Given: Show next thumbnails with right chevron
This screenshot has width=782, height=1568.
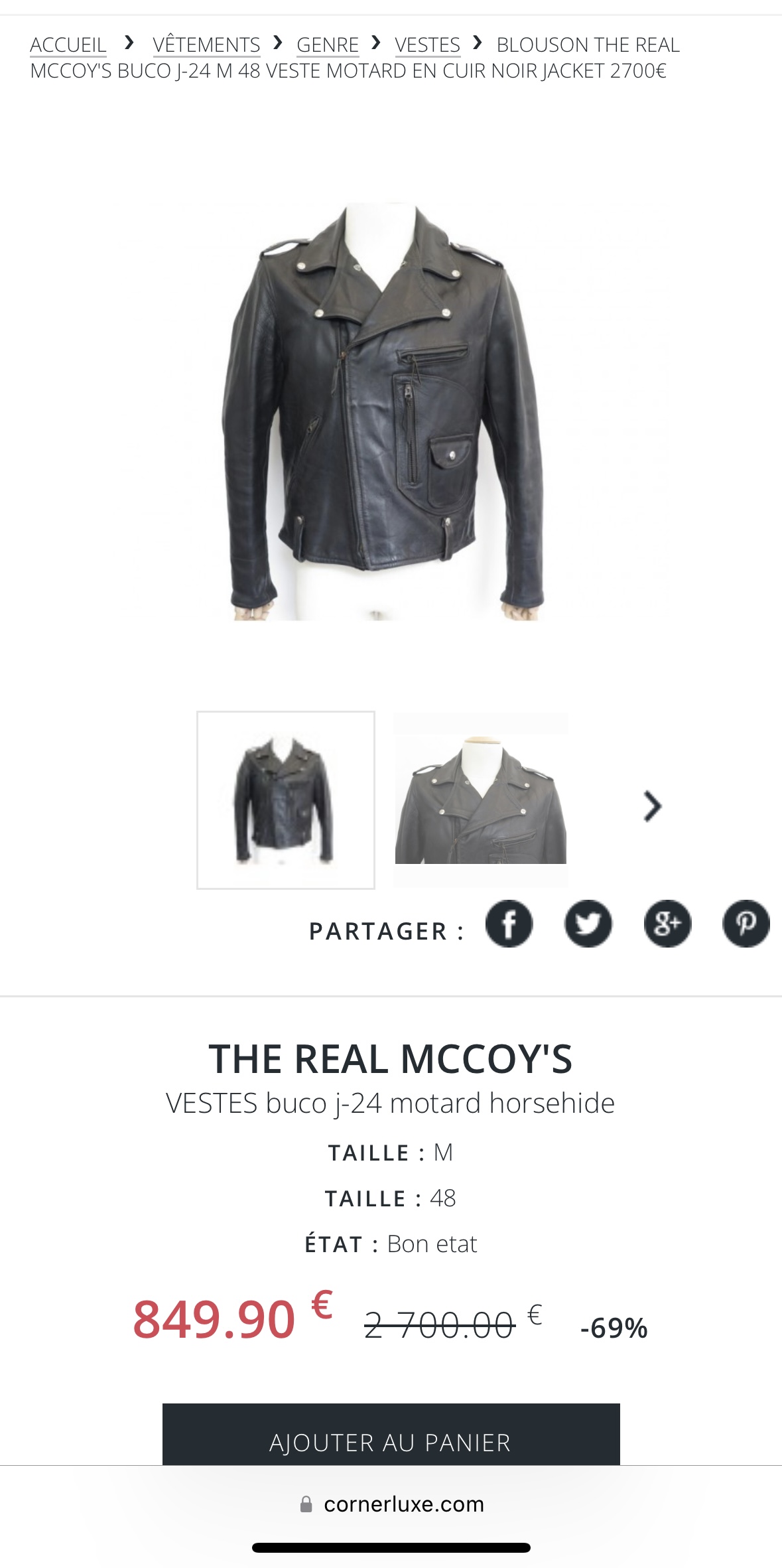Looking at the screenshot, I should [x=653, y=807].
